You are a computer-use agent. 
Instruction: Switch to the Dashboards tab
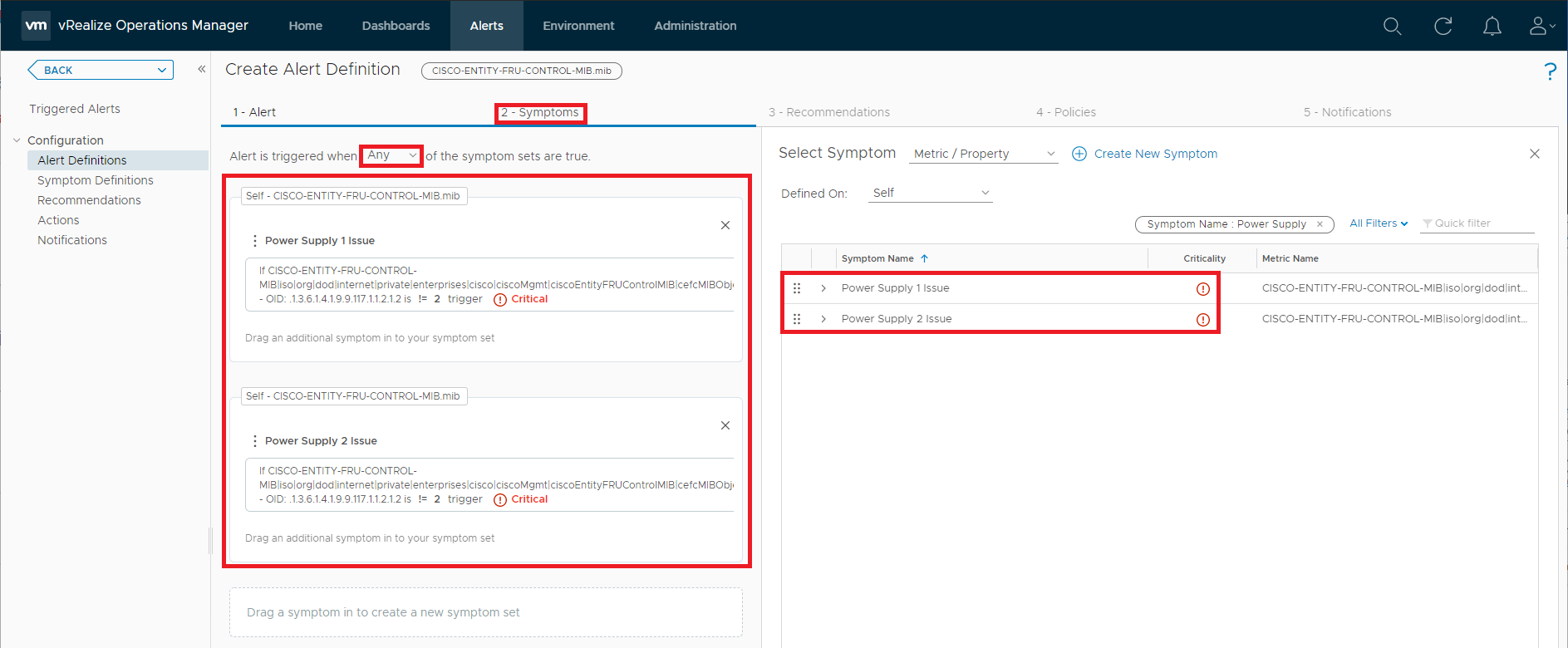(396, 26)
